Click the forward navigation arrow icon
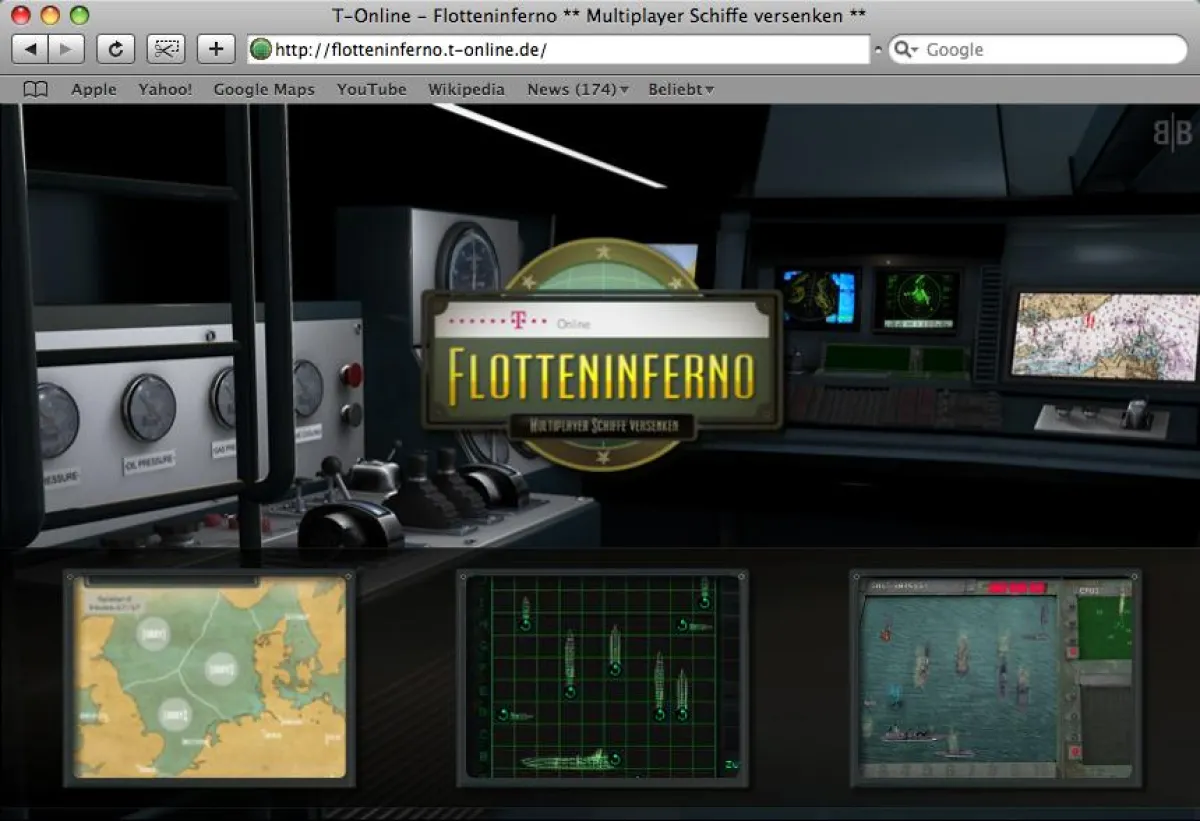The image size is (1200, 821). [x=66, y=48]
